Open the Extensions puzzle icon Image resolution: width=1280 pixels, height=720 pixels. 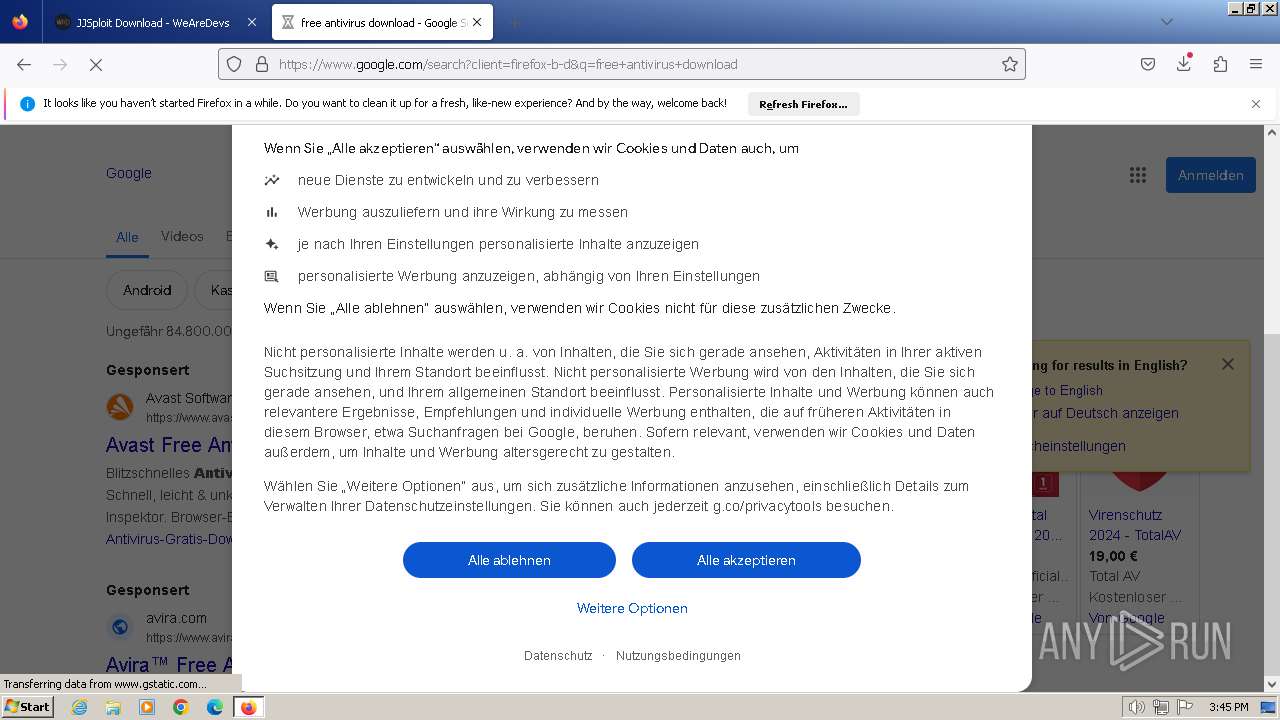(x=1220, y=64)
